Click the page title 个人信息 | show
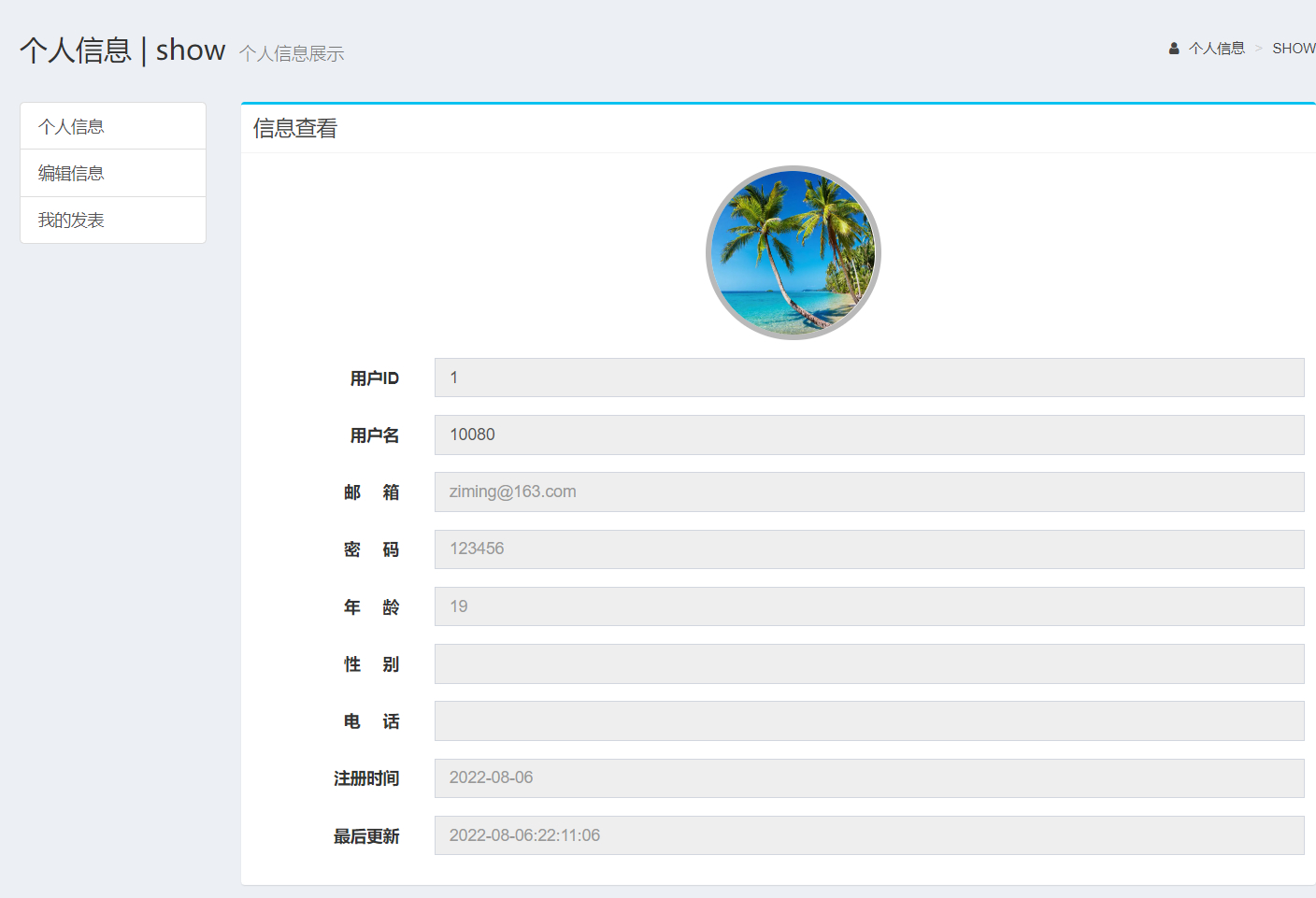Viewport: 1316px width, 898px height. (x=122, y=50)
